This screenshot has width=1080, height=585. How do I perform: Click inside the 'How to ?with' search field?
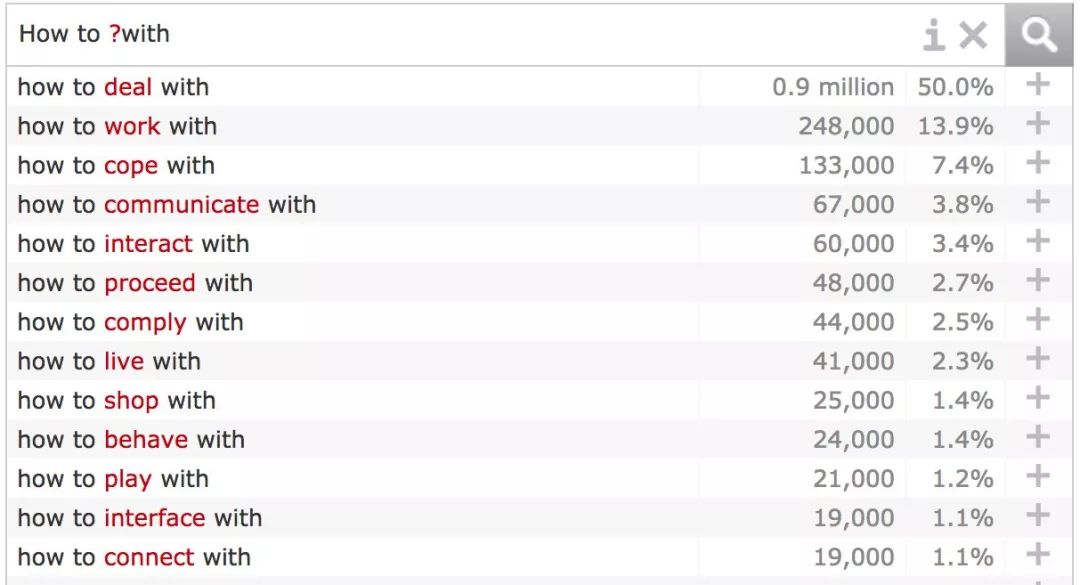pyautogui.click(x=461, y=34)
